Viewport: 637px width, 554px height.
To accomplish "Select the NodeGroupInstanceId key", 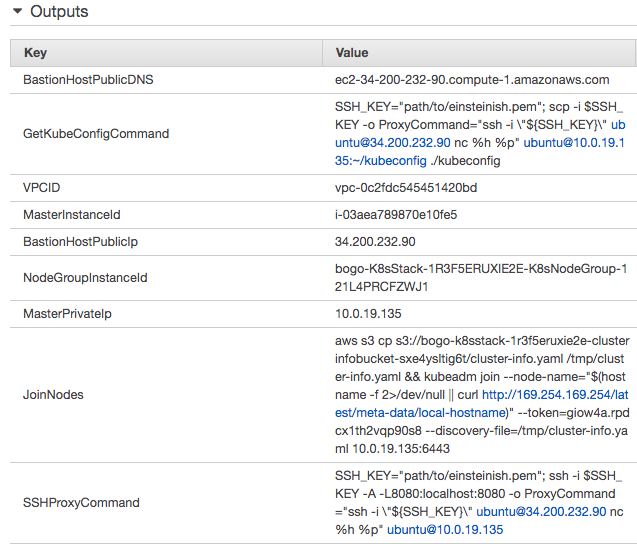I will pyautogui.click(x=85, y=278).
